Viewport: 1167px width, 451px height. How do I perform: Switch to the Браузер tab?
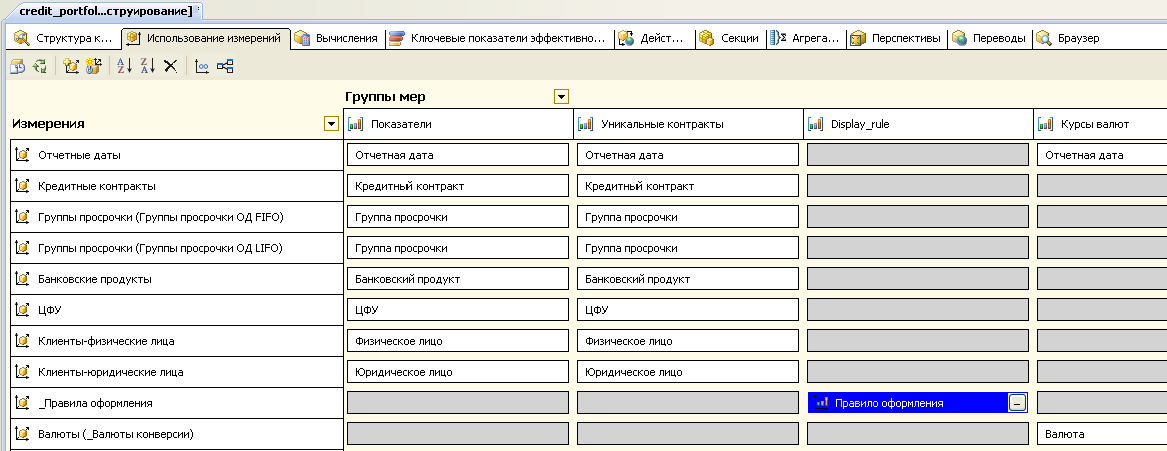(1068, 38)
